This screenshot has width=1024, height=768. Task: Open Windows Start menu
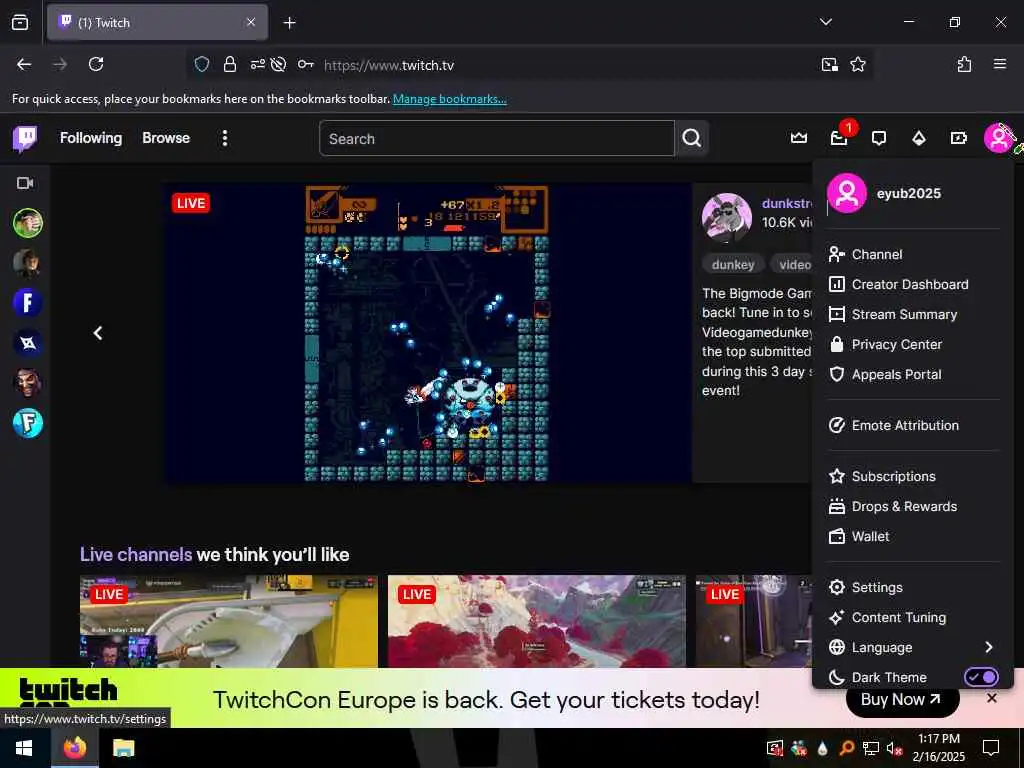24,748
